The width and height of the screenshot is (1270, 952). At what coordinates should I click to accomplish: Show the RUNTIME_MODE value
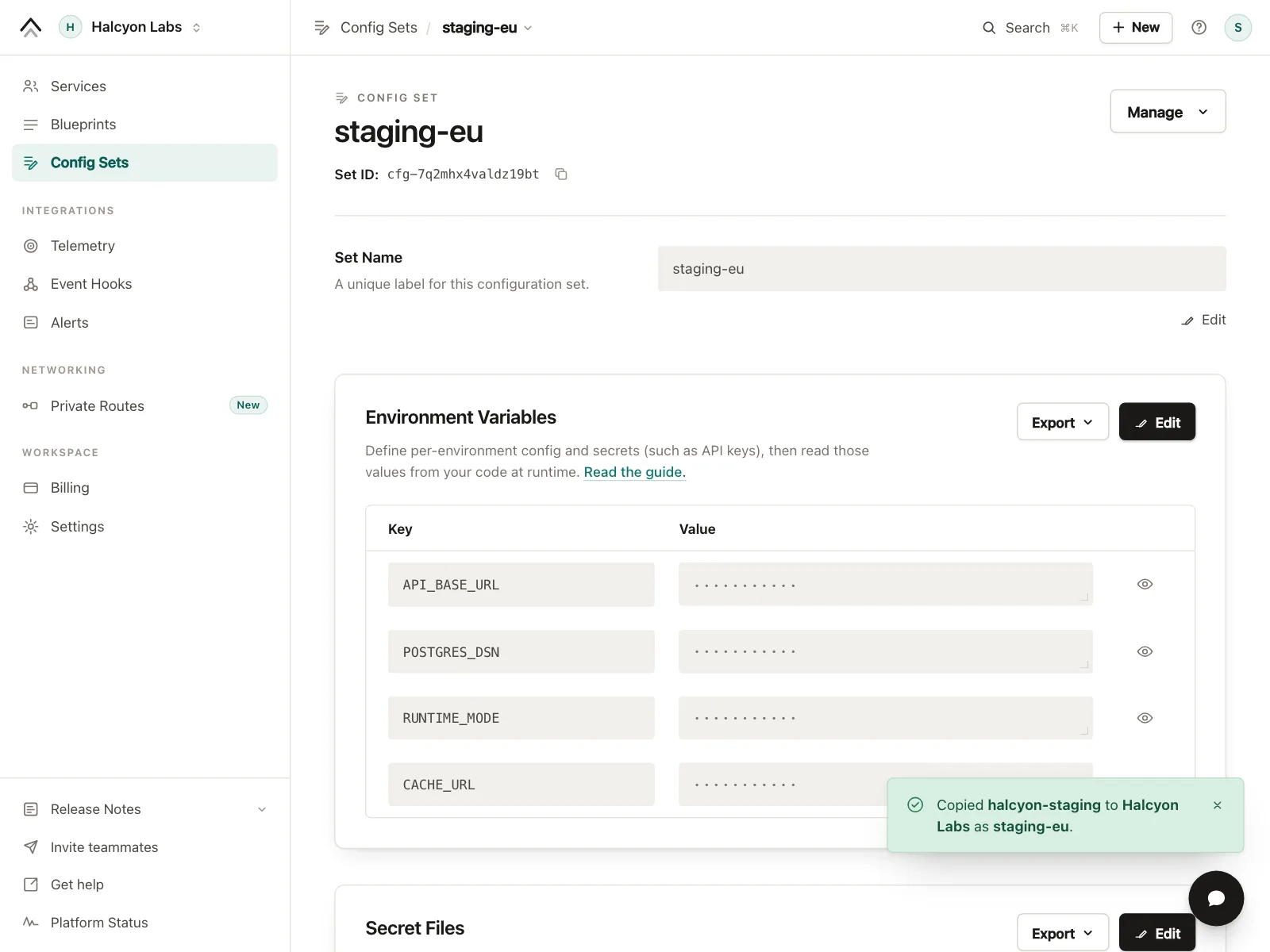(x=1145, y=718)
